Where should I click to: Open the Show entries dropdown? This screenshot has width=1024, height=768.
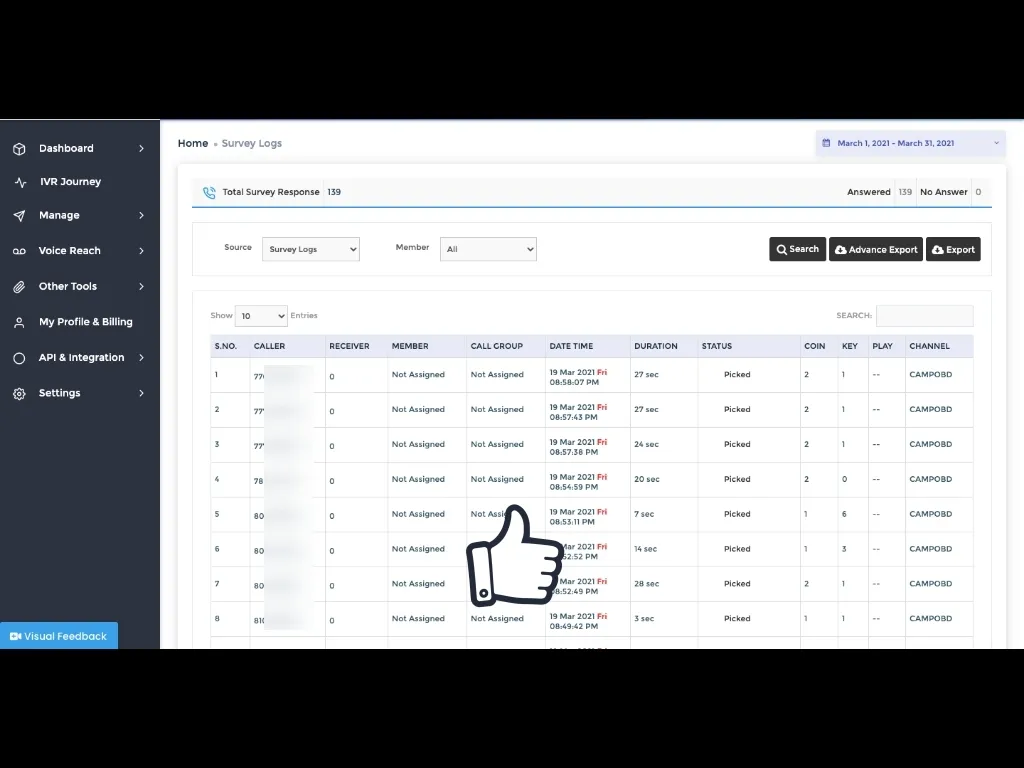pos(261,315)
